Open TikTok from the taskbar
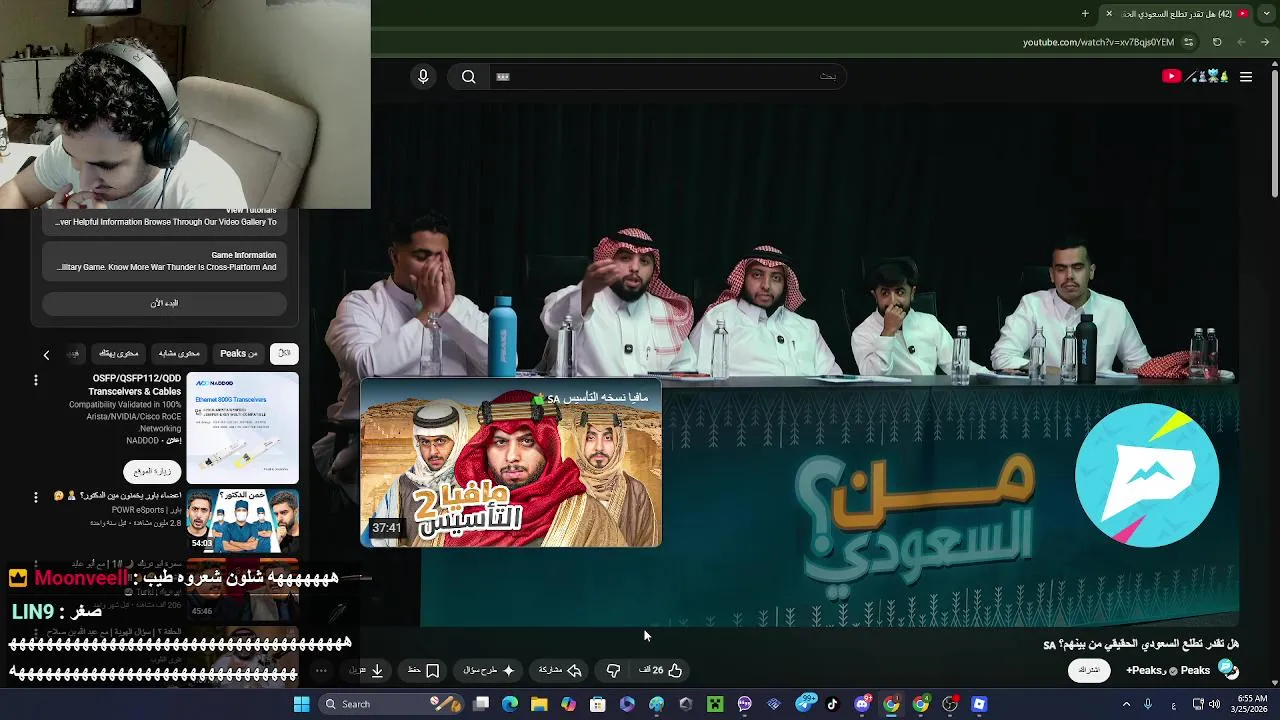Screen dimensions: 1280x720 tap(832, 704)
